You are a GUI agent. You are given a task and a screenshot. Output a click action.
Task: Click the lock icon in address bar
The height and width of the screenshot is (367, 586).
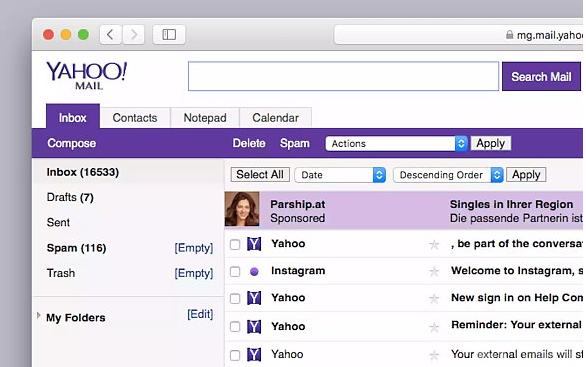coord(509,35)
